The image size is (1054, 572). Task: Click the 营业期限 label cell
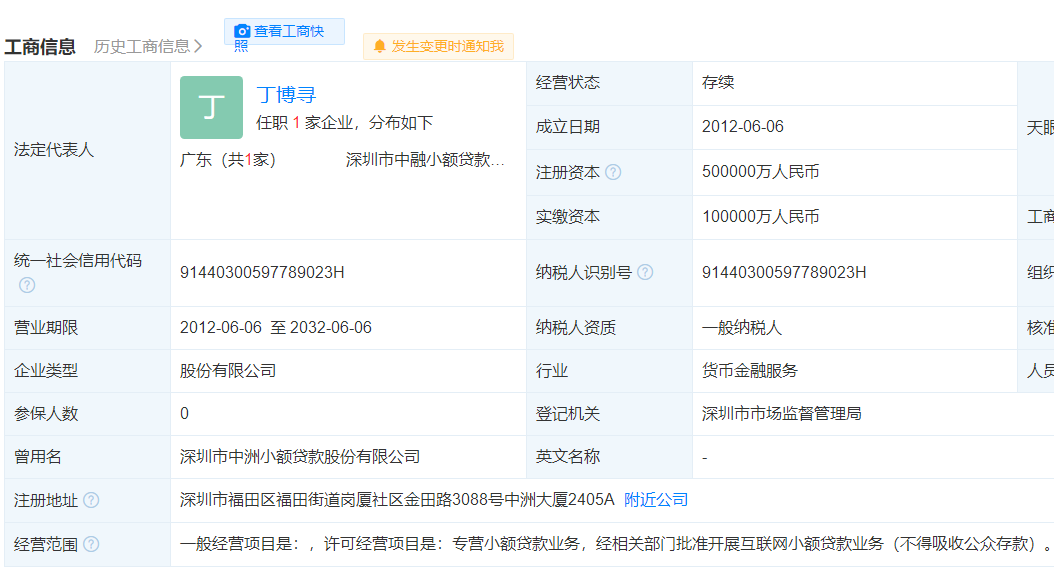coord(87,328)
